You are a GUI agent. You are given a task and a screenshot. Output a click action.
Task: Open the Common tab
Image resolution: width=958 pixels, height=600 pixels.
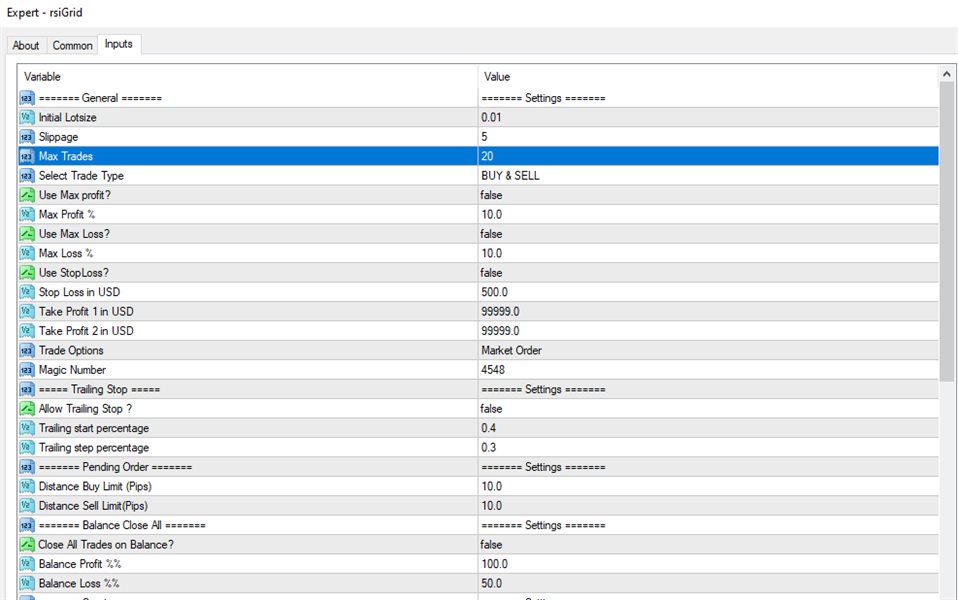(72, 45)
